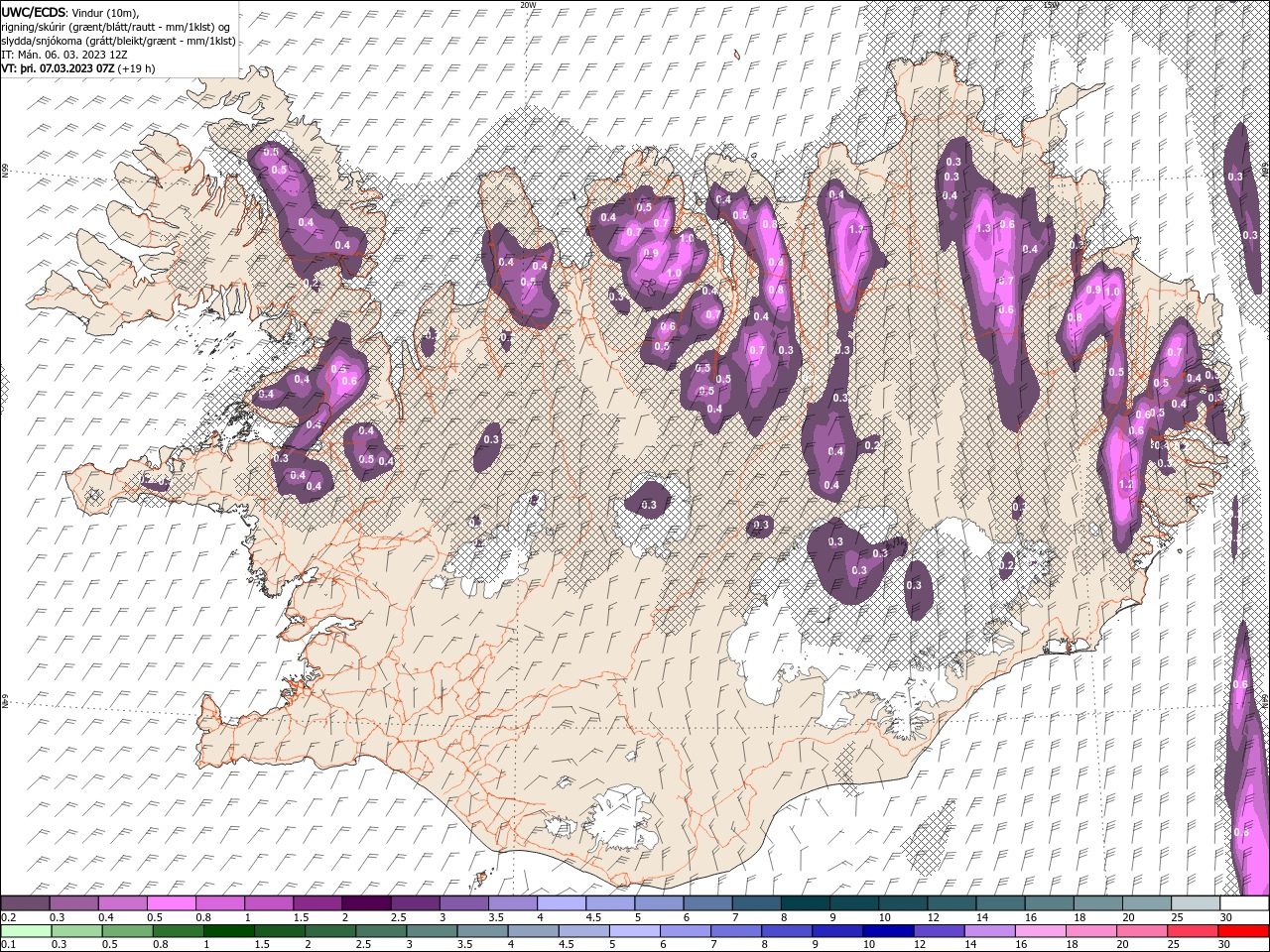Pick the lower legend bright red 30 swatch
1270x952 pixels.
coord(1242,931)
